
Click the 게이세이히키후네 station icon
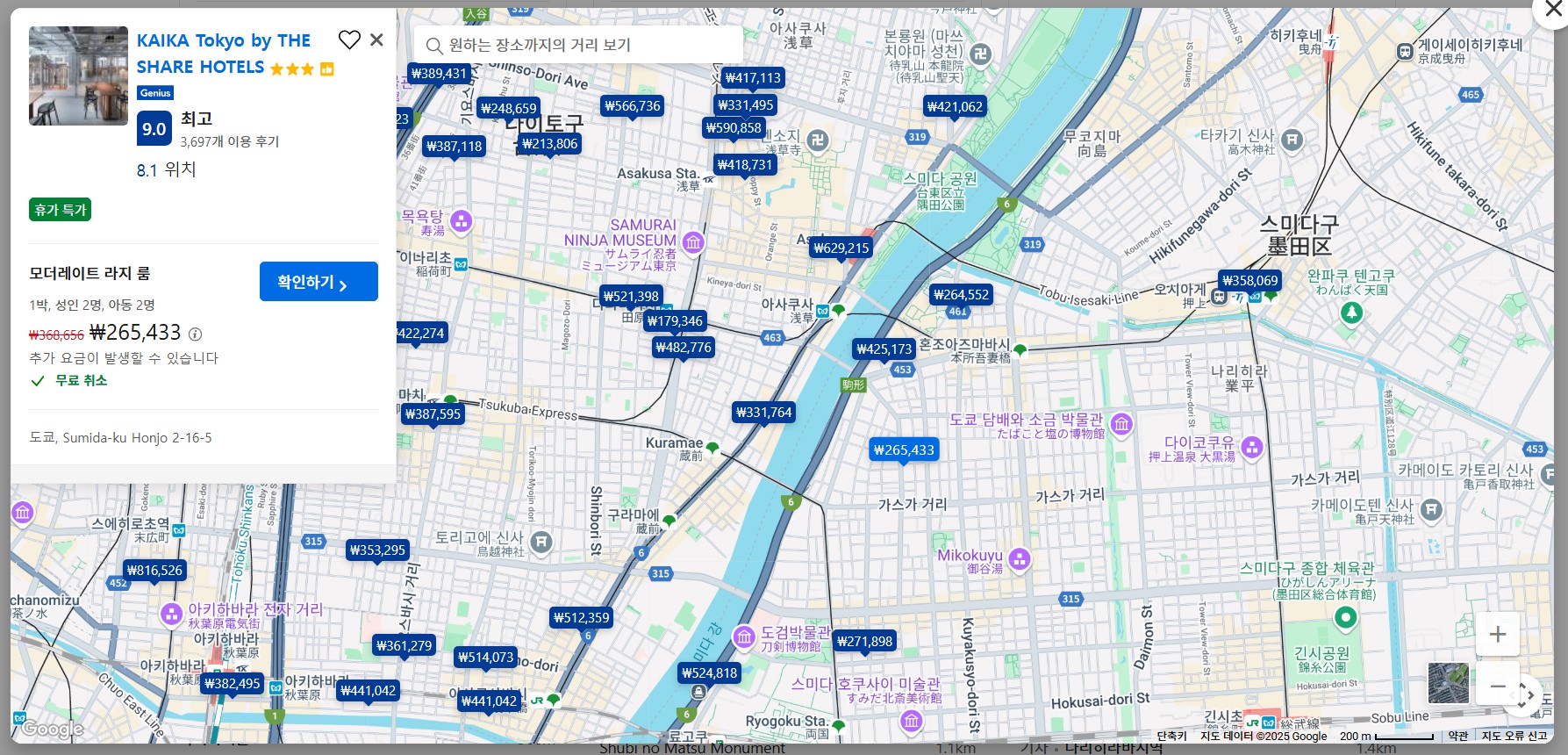pyautogui.click(x=1405, y=52)
